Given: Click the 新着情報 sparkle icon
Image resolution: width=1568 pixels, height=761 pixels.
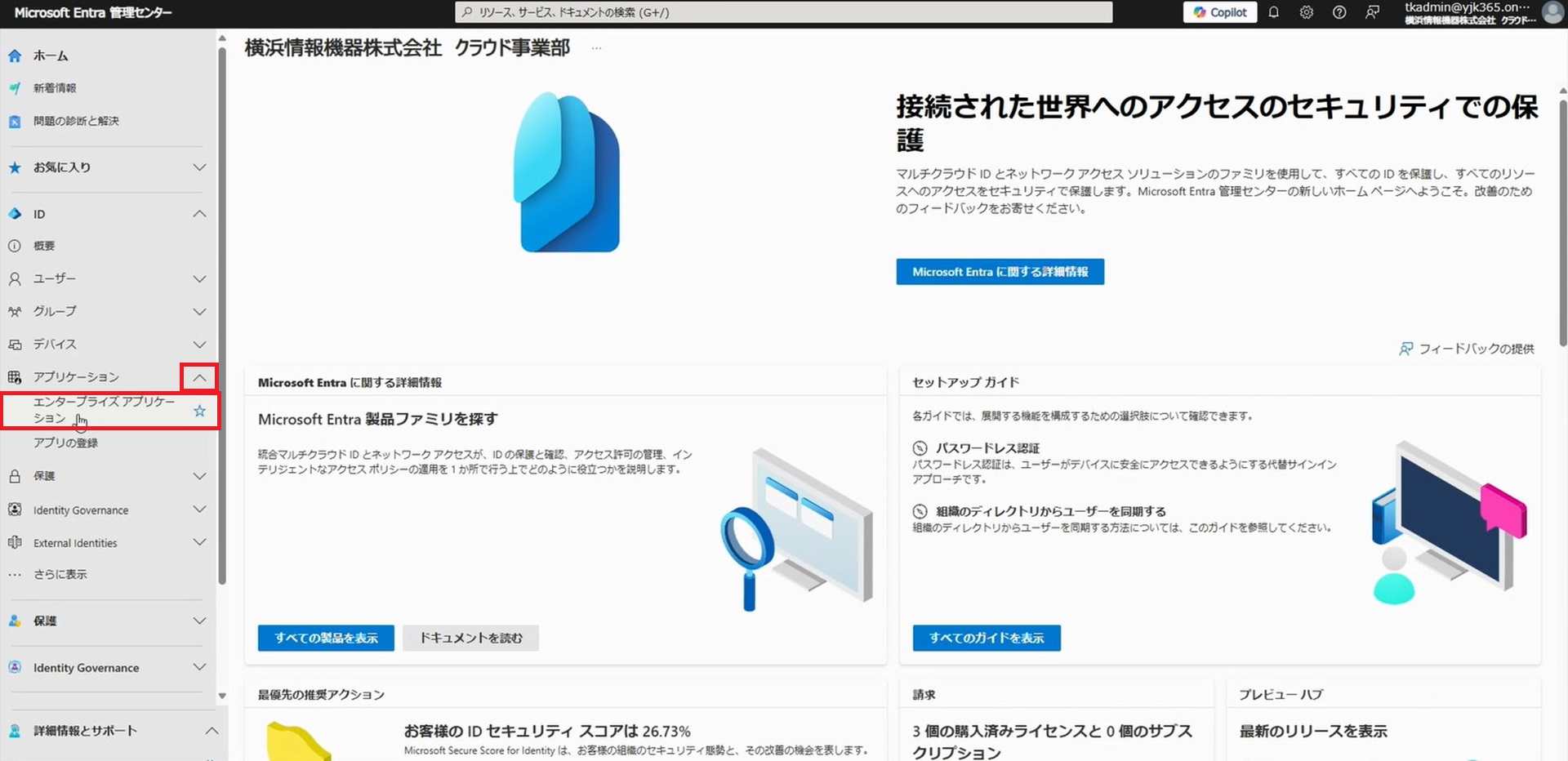Looking at the screenshot, I should coord(15,88).
